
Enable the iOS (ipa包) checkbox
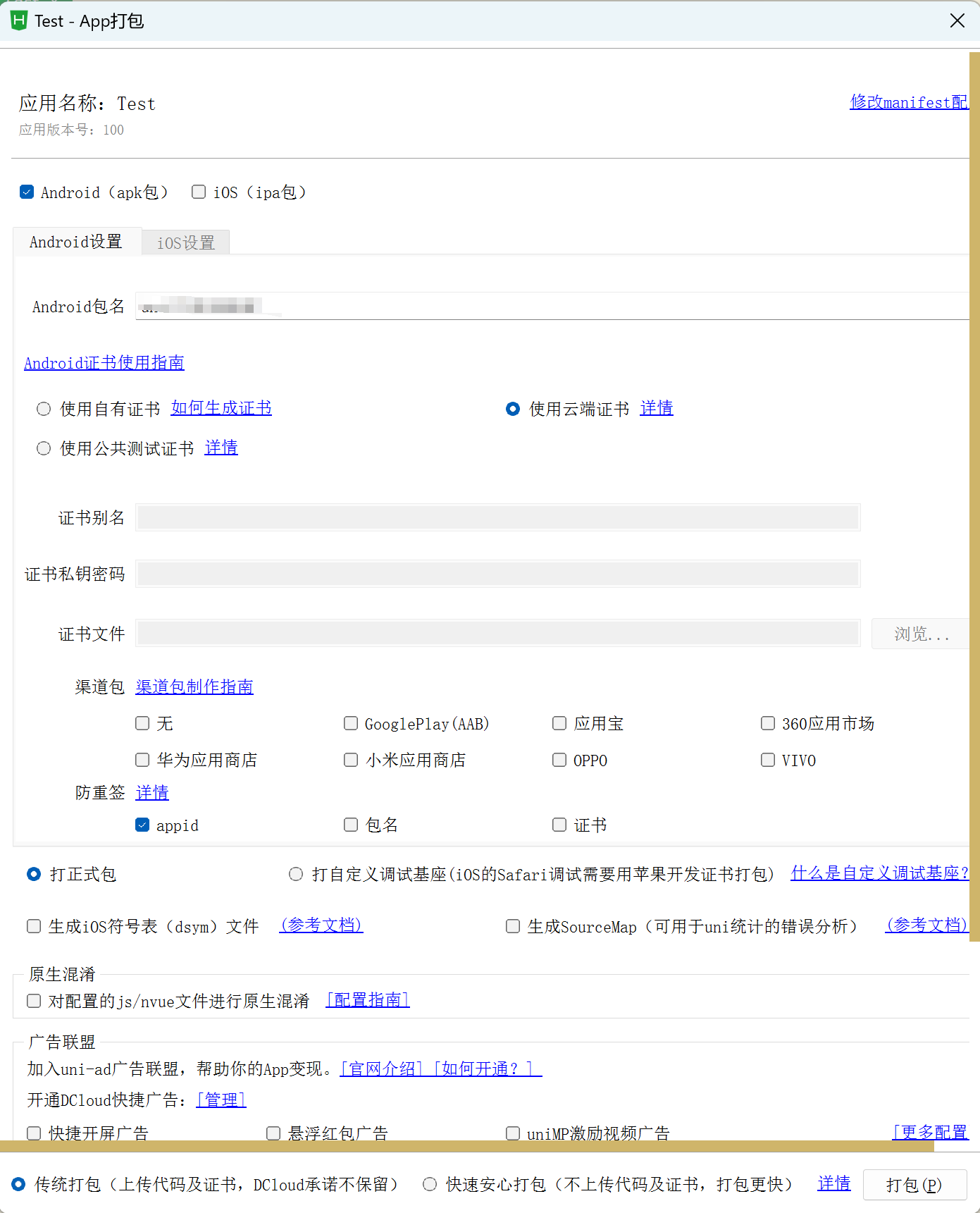click(x=199, y=192)
